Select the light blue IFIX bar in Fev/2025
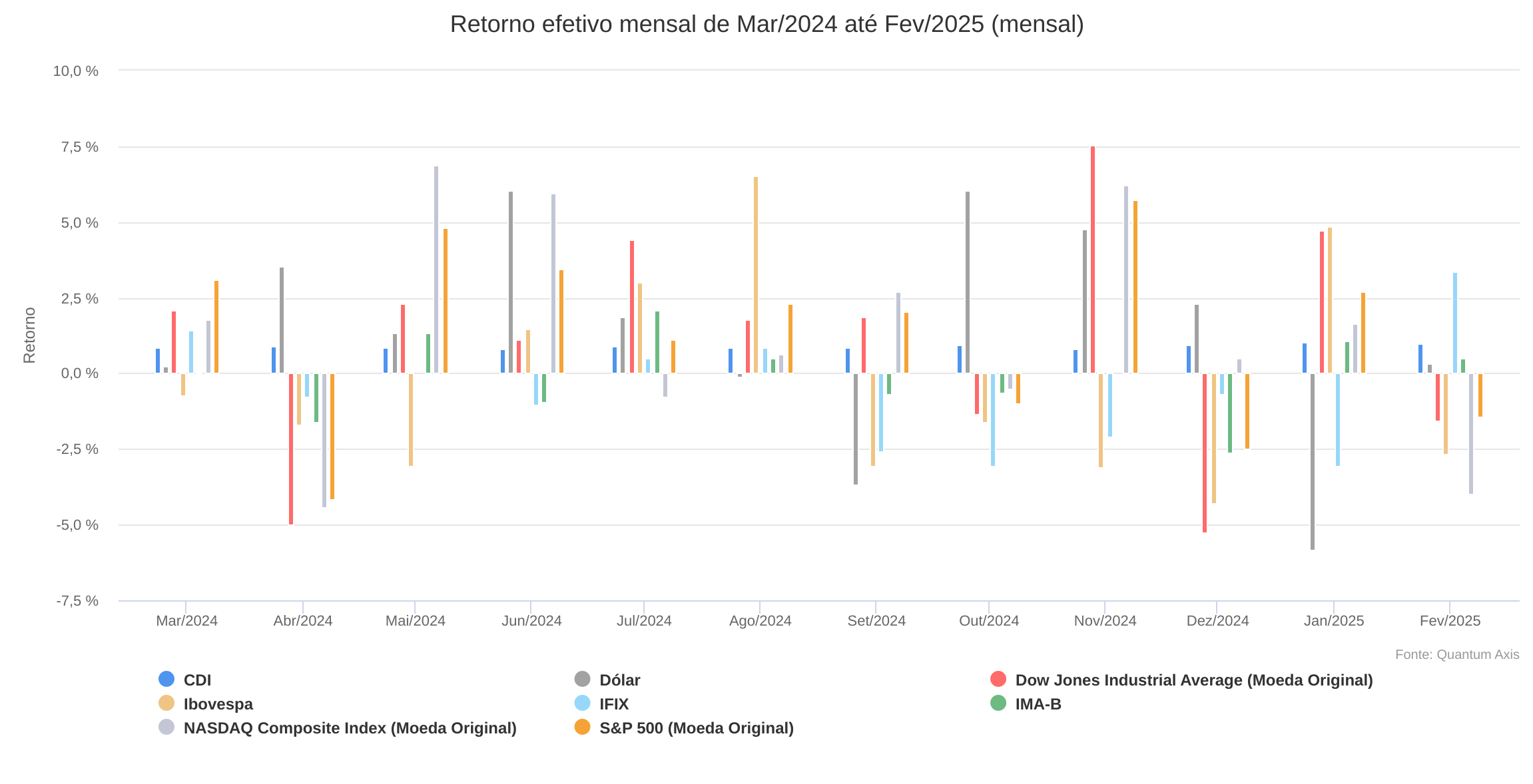This screenshot has height=784, width=1533. (x=1455, y=323)
